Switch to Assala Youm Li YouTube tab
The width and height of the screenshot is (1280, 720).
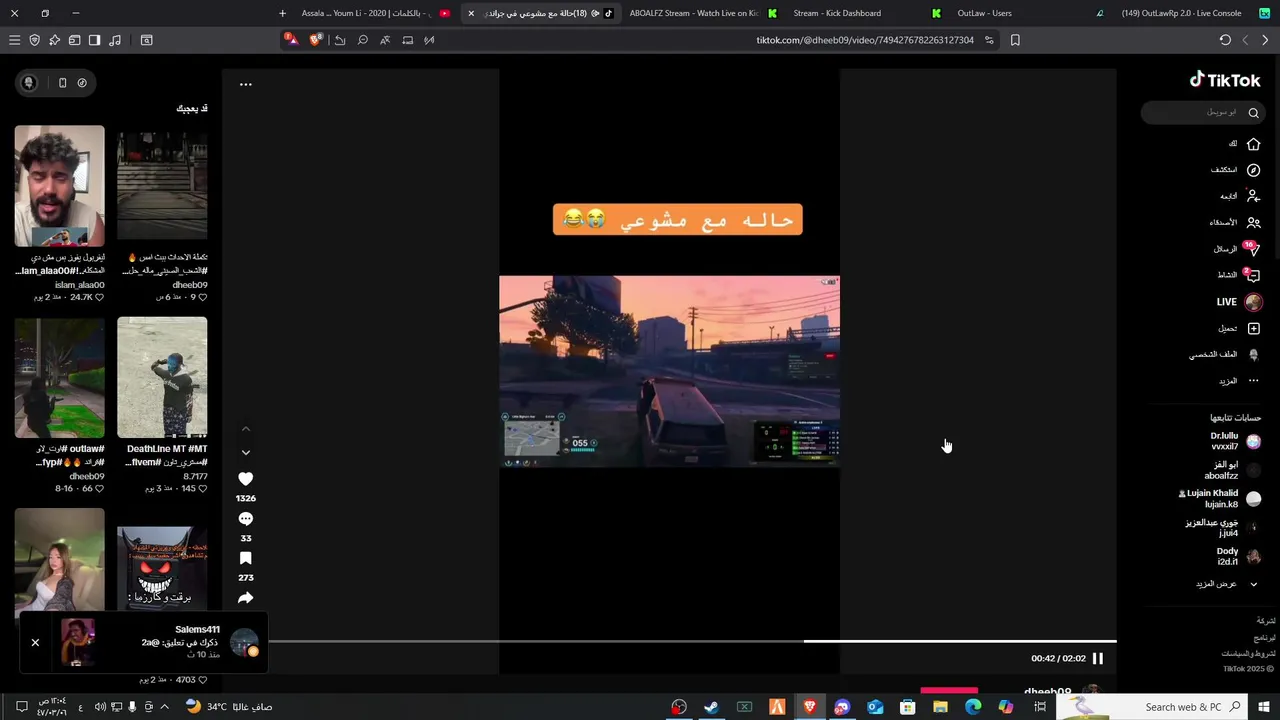[x=375, y=13]
